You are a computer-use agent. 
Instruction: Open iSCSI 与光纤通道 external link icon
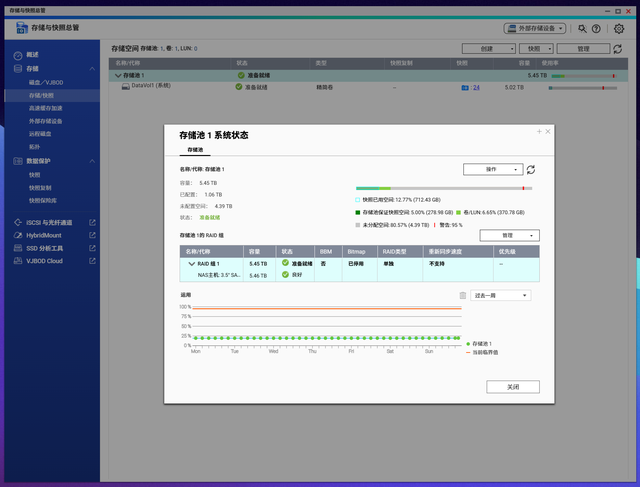pos(92,222)
